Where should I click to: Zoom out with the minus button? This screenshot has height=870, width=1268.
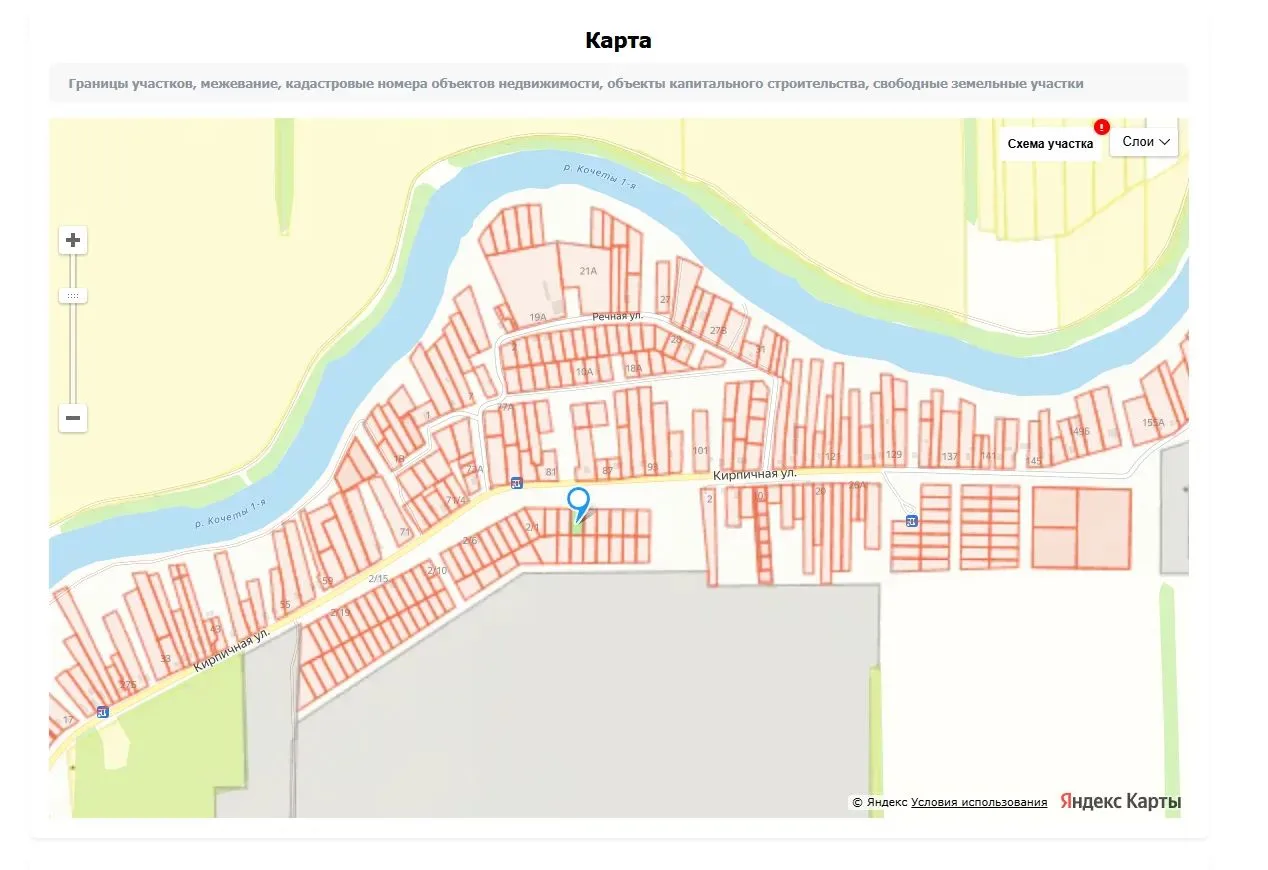(x=73, y=418)
